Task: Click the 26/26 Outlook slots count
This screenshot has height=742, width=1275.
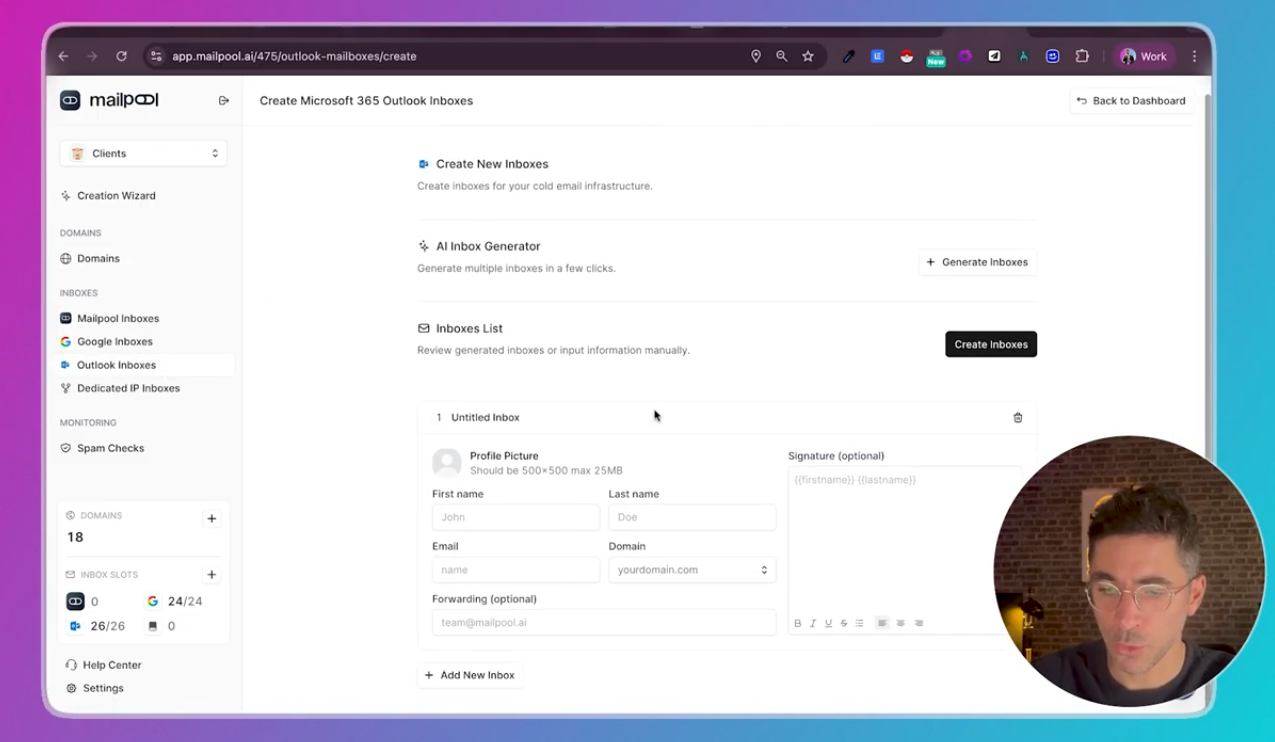Action: (107, 626)
